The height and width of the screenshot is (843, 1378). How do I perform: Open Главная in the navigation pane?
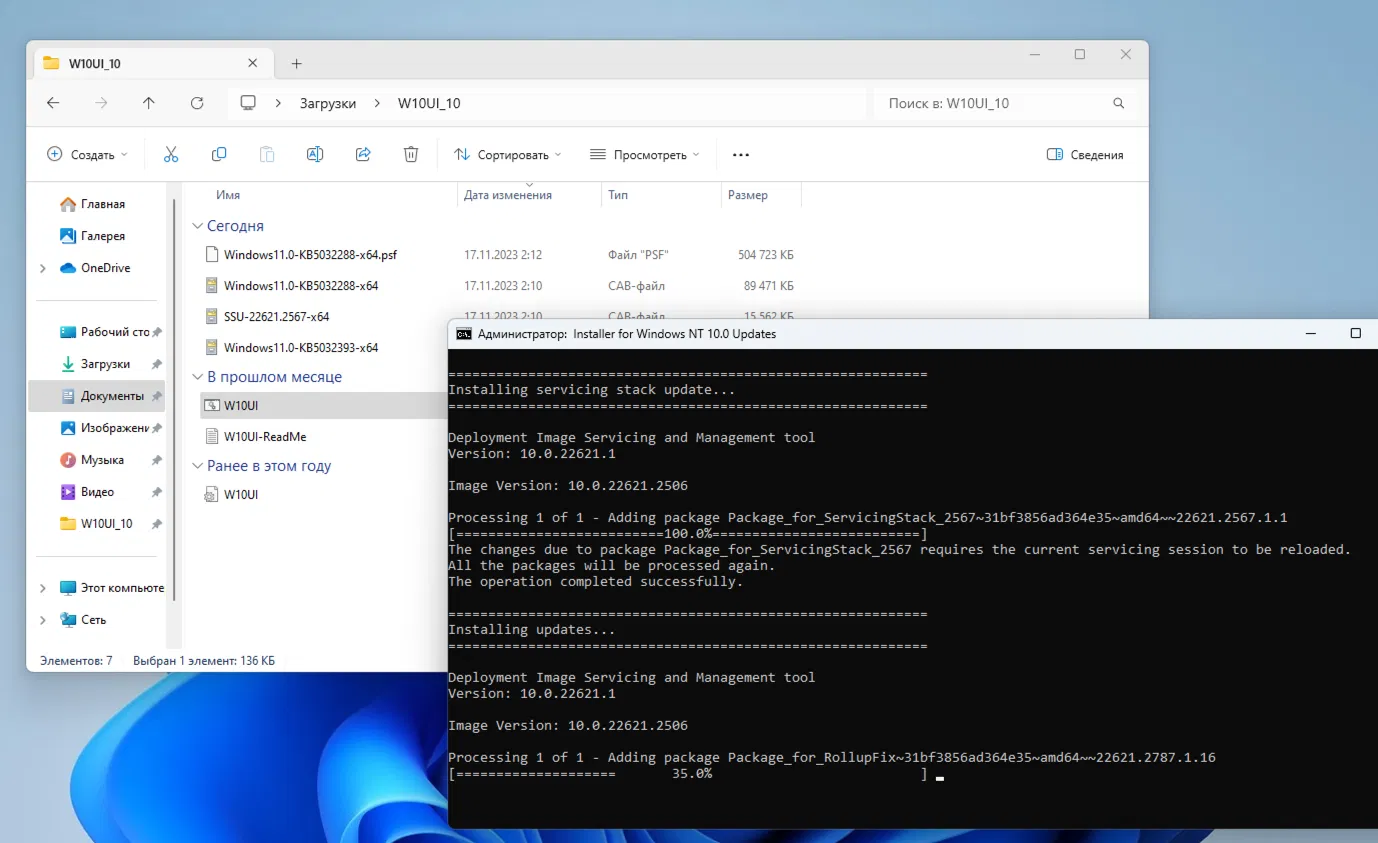93,204
